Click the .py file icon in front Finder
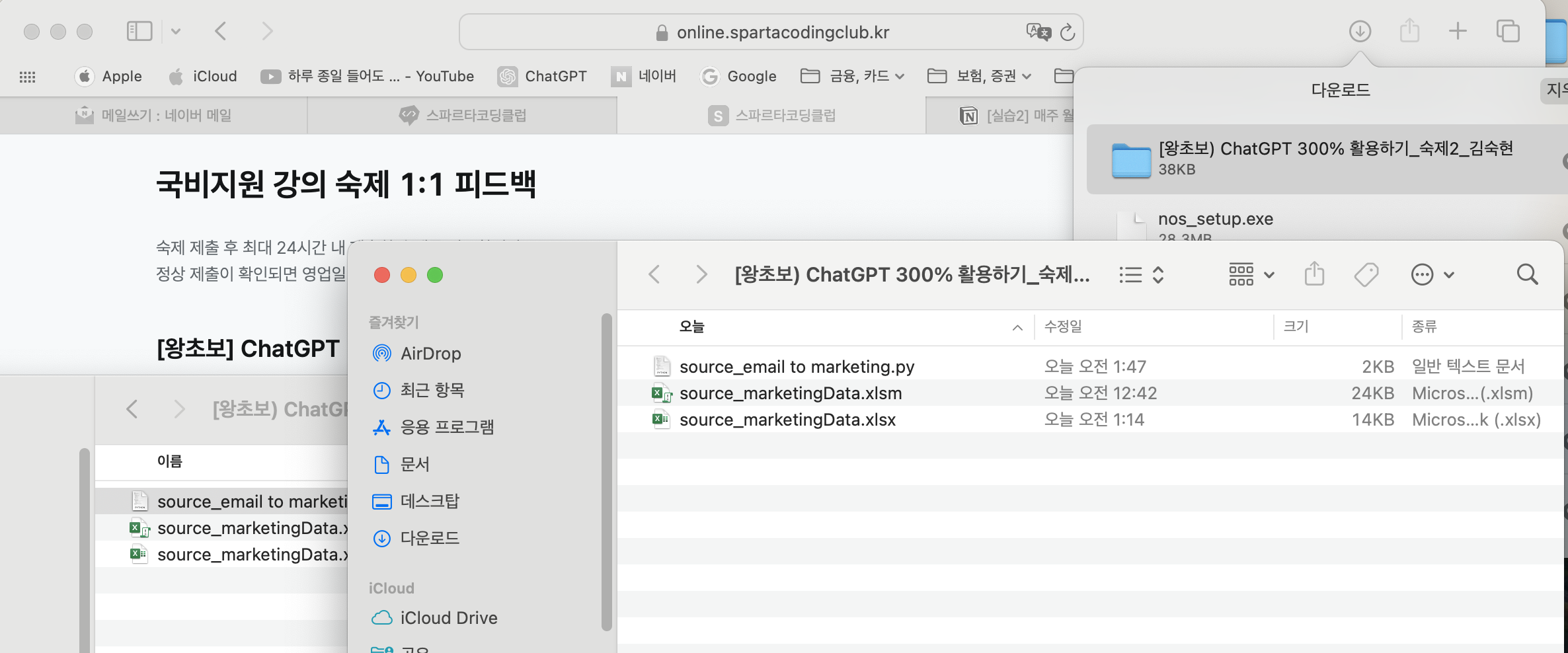The width and height of the screenshot is (1568, 653). (x=662, y=366)
